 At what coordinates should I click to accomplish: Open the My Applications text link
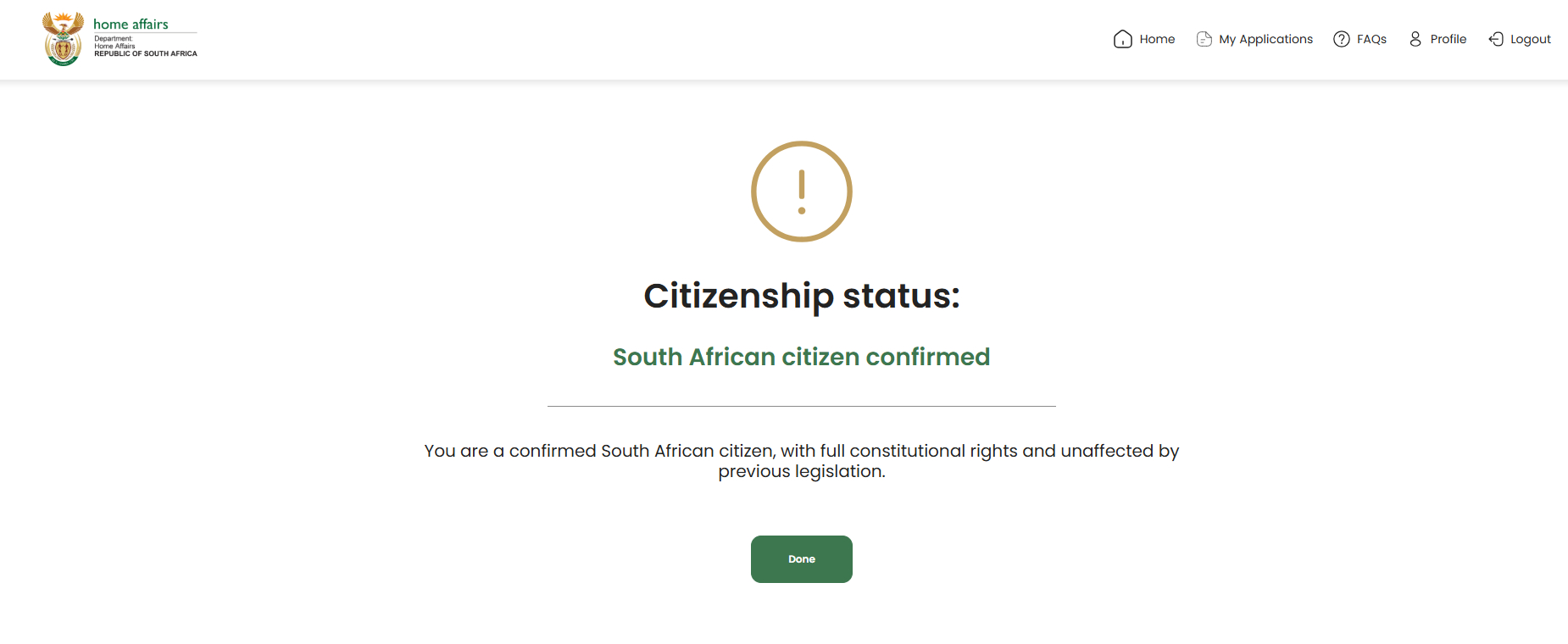pyautogui.click(x=1265, y=39)
